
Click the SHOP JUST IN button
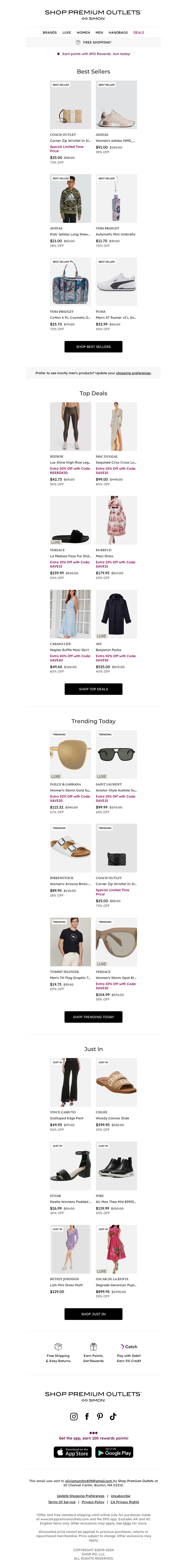point(93,1314)
